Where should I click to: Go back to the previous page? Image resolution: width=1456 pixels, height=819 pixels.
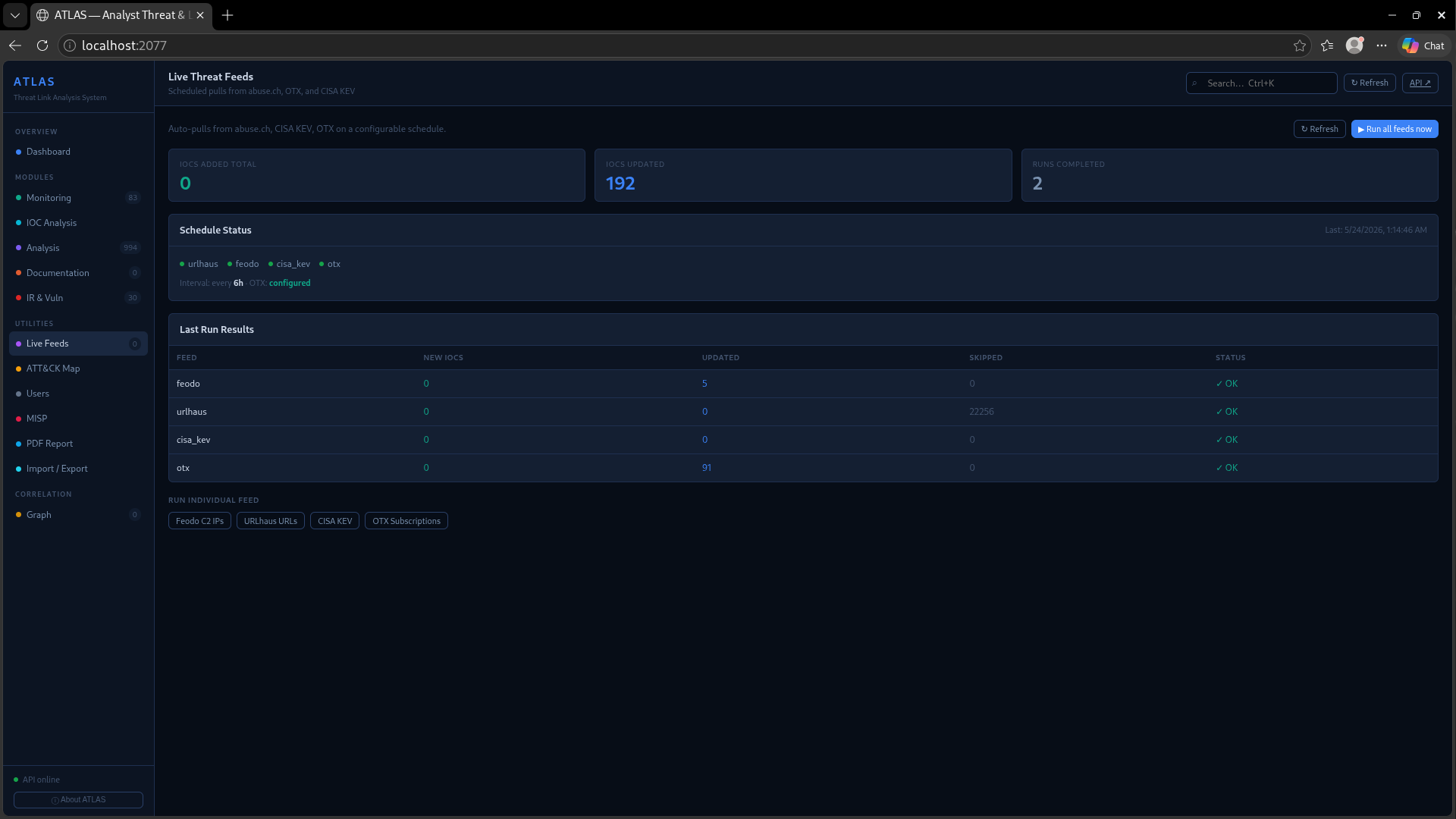click(15, 45)
